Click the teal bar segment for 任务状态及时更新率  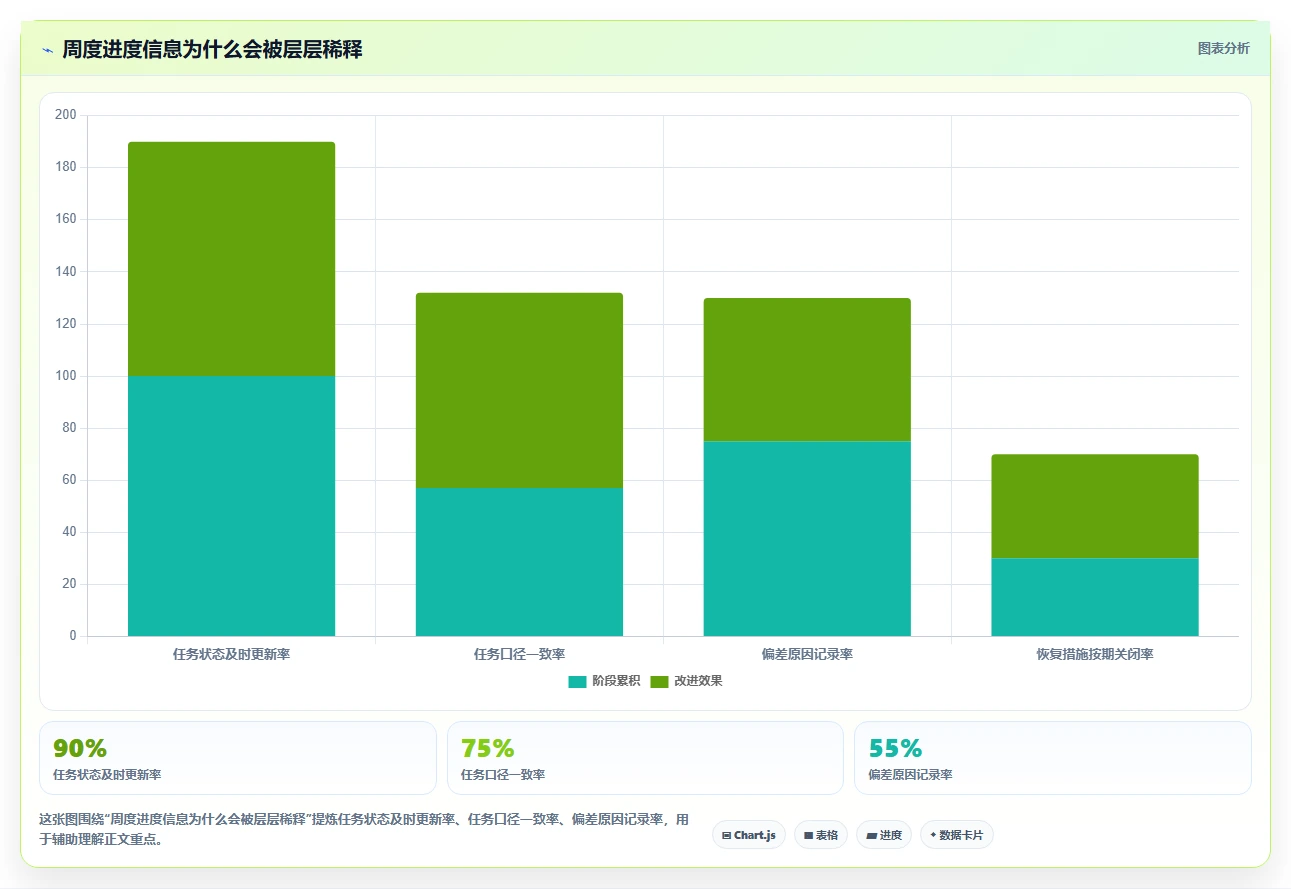pyautogui.click(x=231, y=506)
